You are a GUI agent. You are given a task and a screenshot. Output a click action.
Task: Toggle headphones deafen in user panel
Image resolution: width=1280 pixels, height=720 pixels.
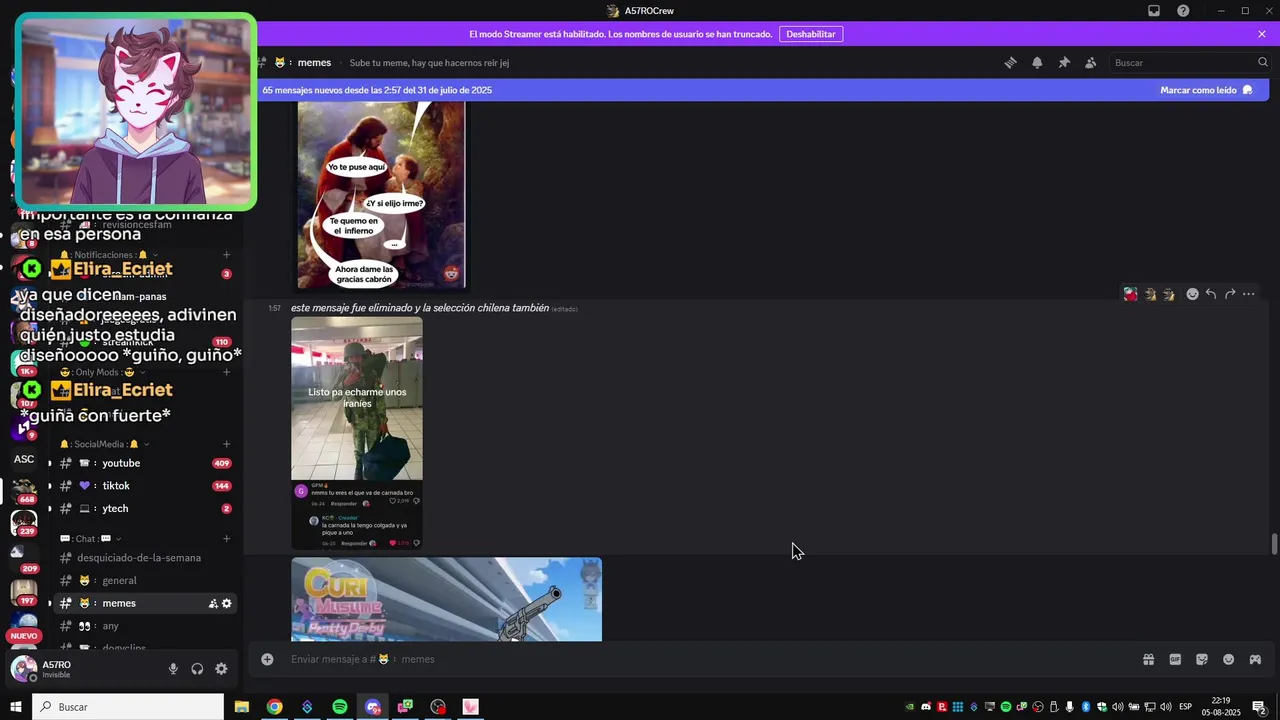(197, 669)
